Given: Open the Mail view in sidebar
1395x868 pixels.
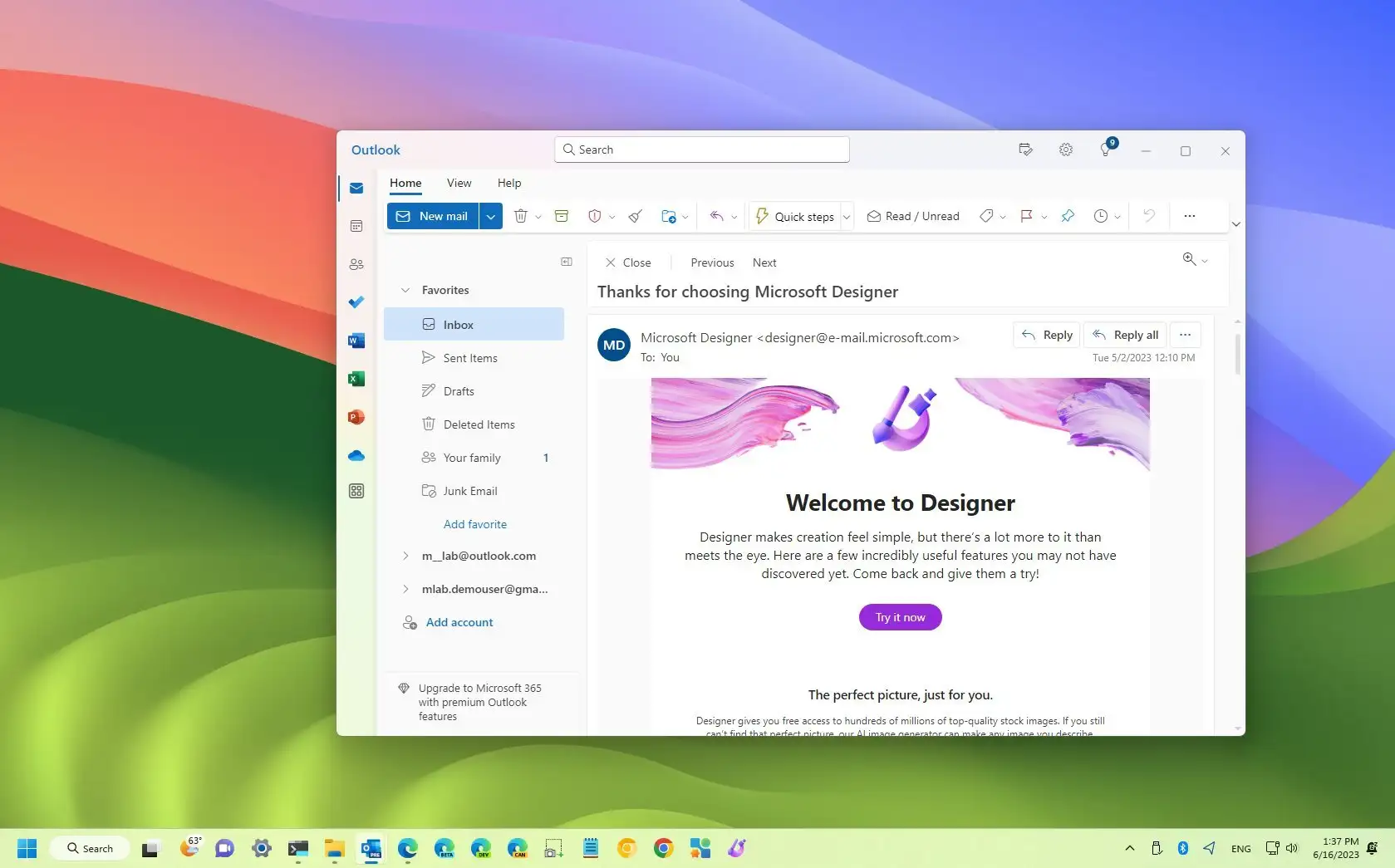Looking at the screenshot, I should [x=356, y=189].
